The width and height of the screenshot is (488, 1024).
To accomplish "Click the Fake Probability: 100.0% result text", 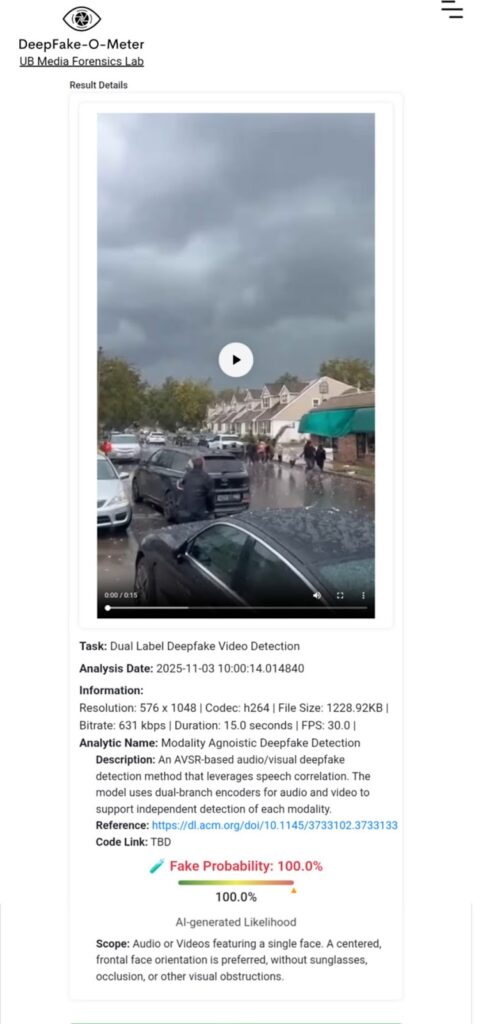I will 246,867.
